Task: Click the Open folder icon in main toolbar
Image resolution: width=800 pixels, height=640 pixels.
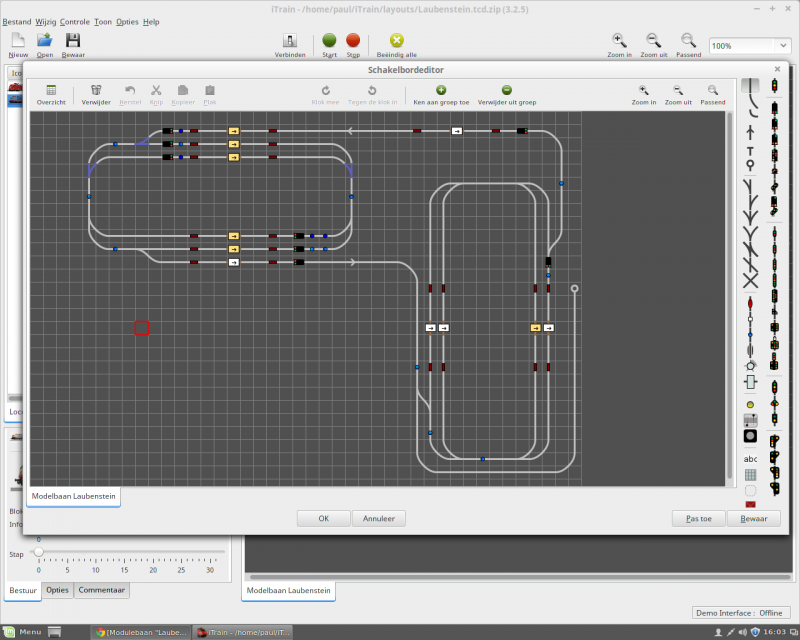Action: 44,40
